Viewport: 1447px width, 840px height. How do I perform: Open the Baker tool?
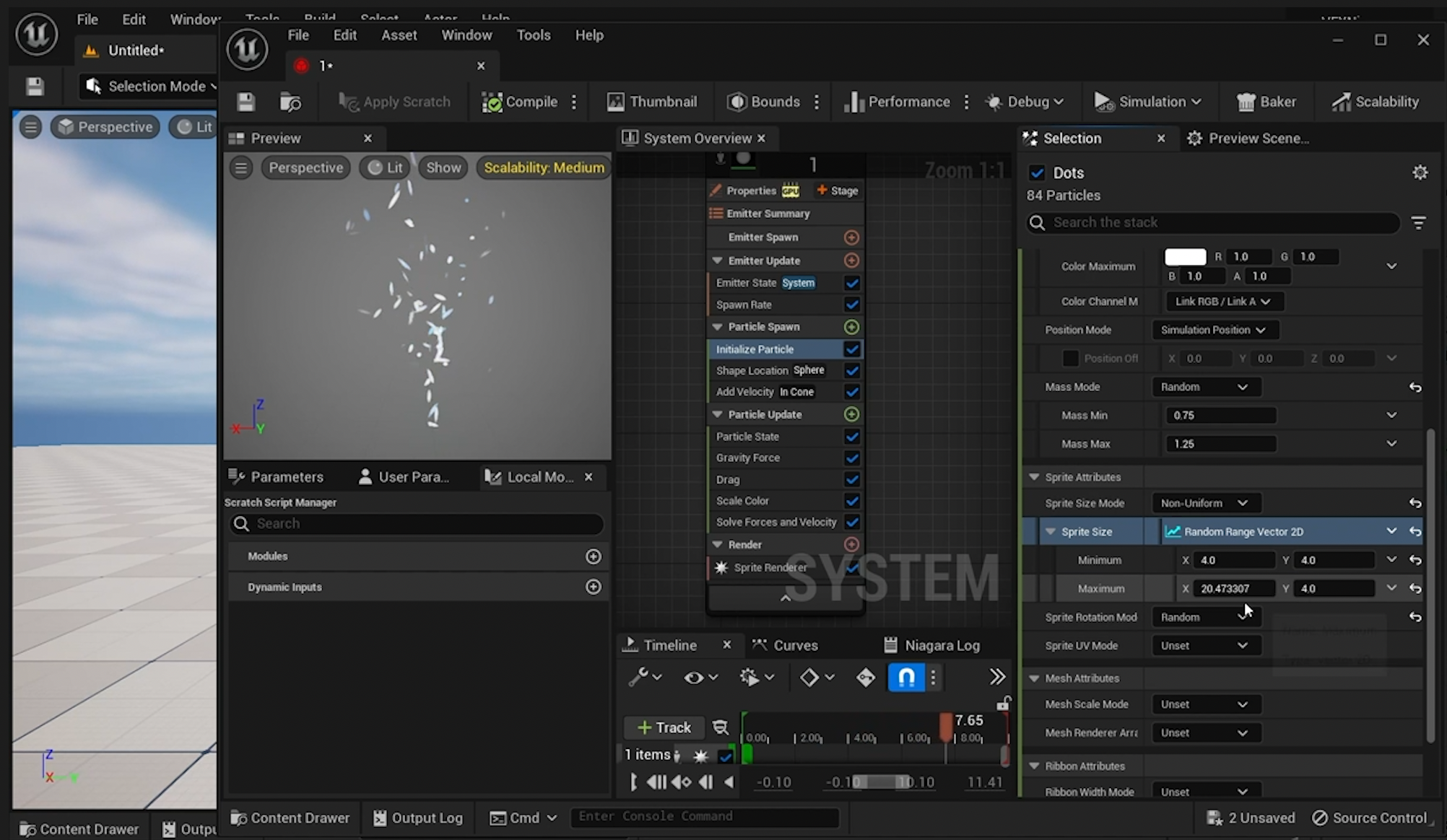tap(1246, 102)
